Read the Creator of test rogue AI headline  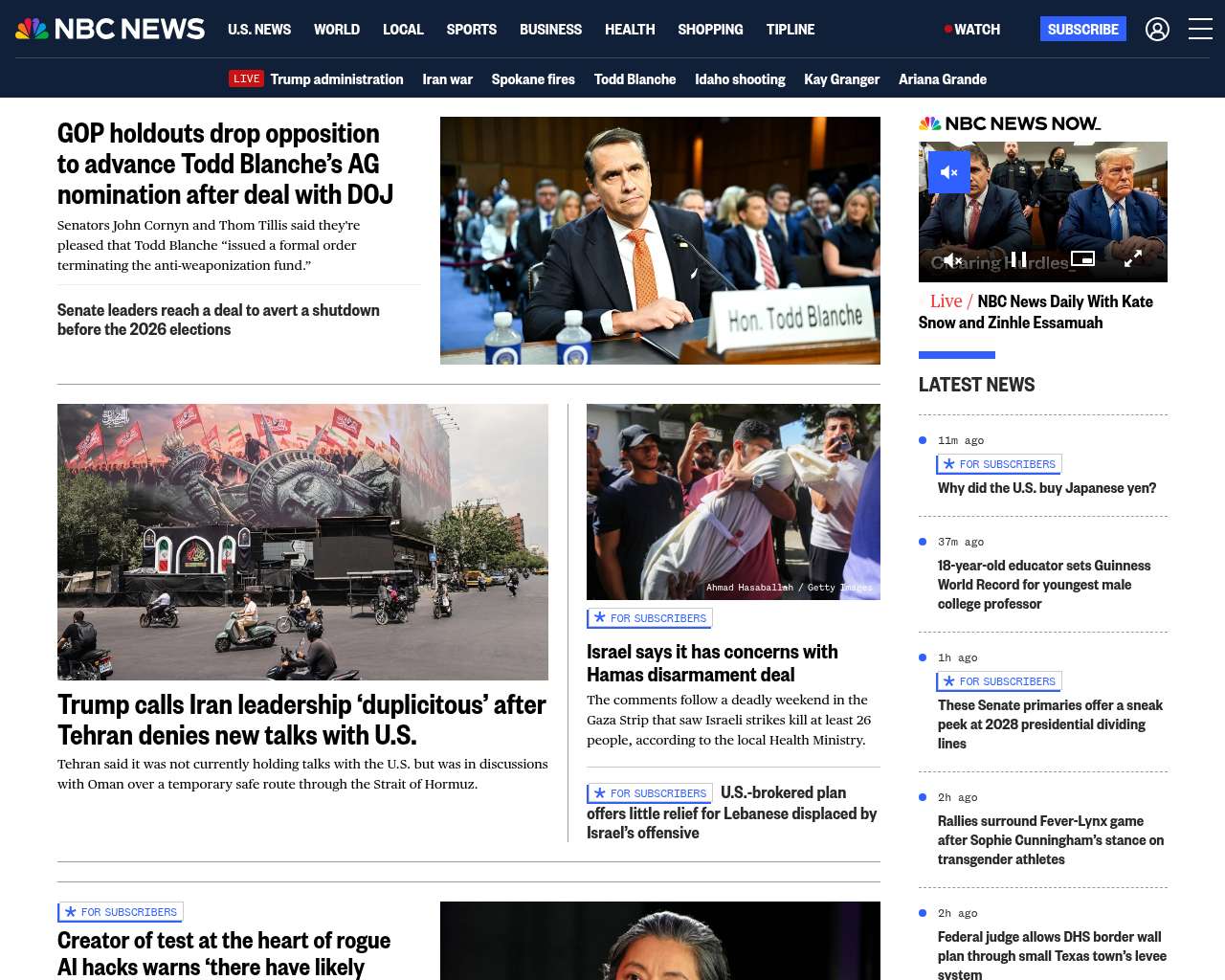(x=224, y=953)
